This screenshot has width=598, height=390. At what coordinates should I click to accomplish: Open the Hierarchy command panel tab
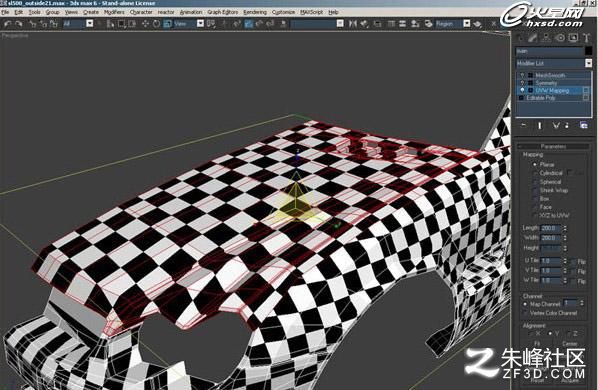(546, 37)
